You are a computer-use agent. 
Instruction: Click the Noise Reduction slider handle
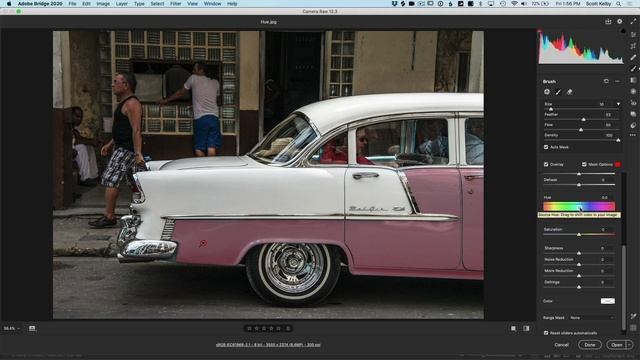click(579, 264)
